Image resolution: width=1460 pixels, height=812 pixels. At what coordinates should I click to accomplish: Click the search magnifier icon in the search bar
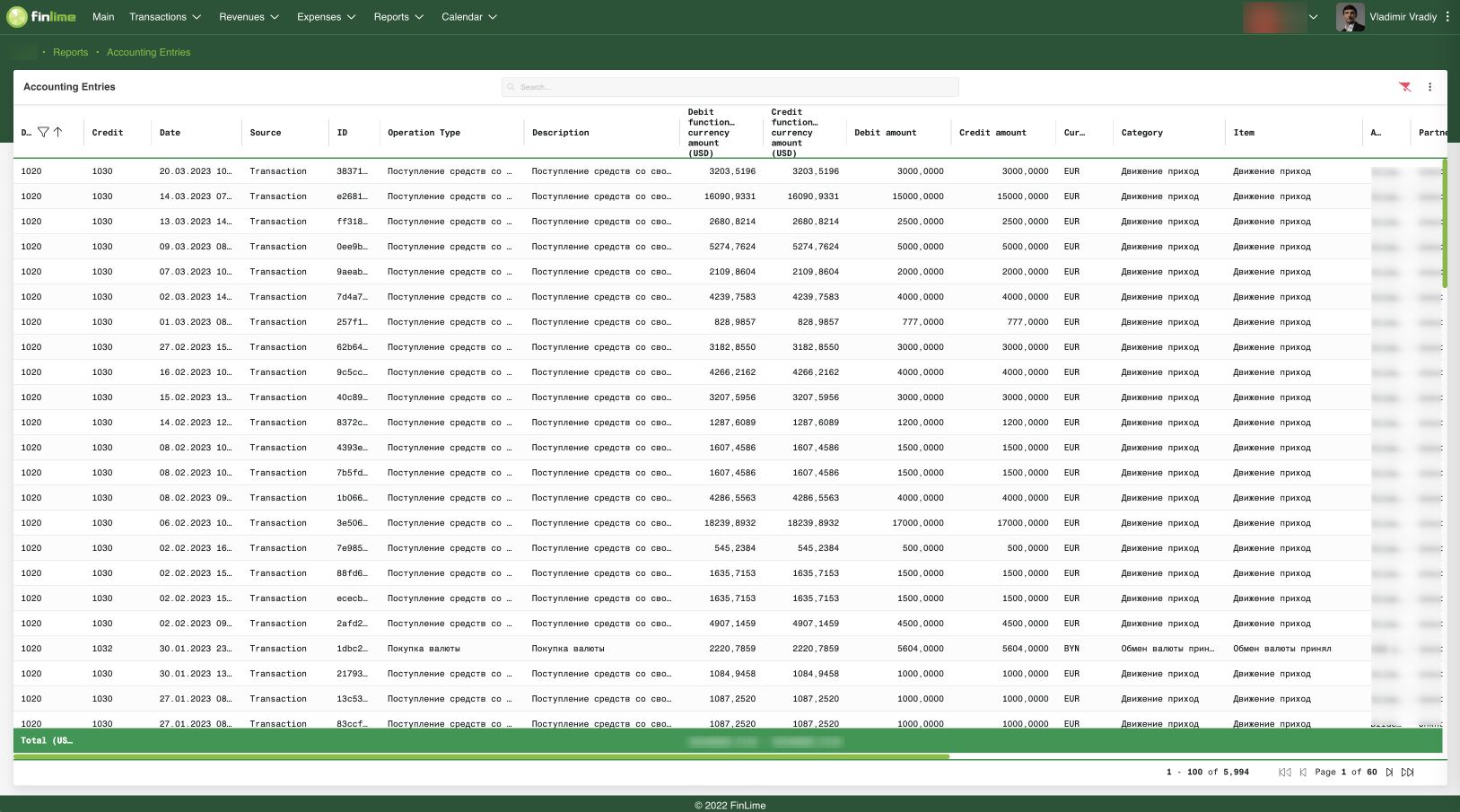(511, 87)
